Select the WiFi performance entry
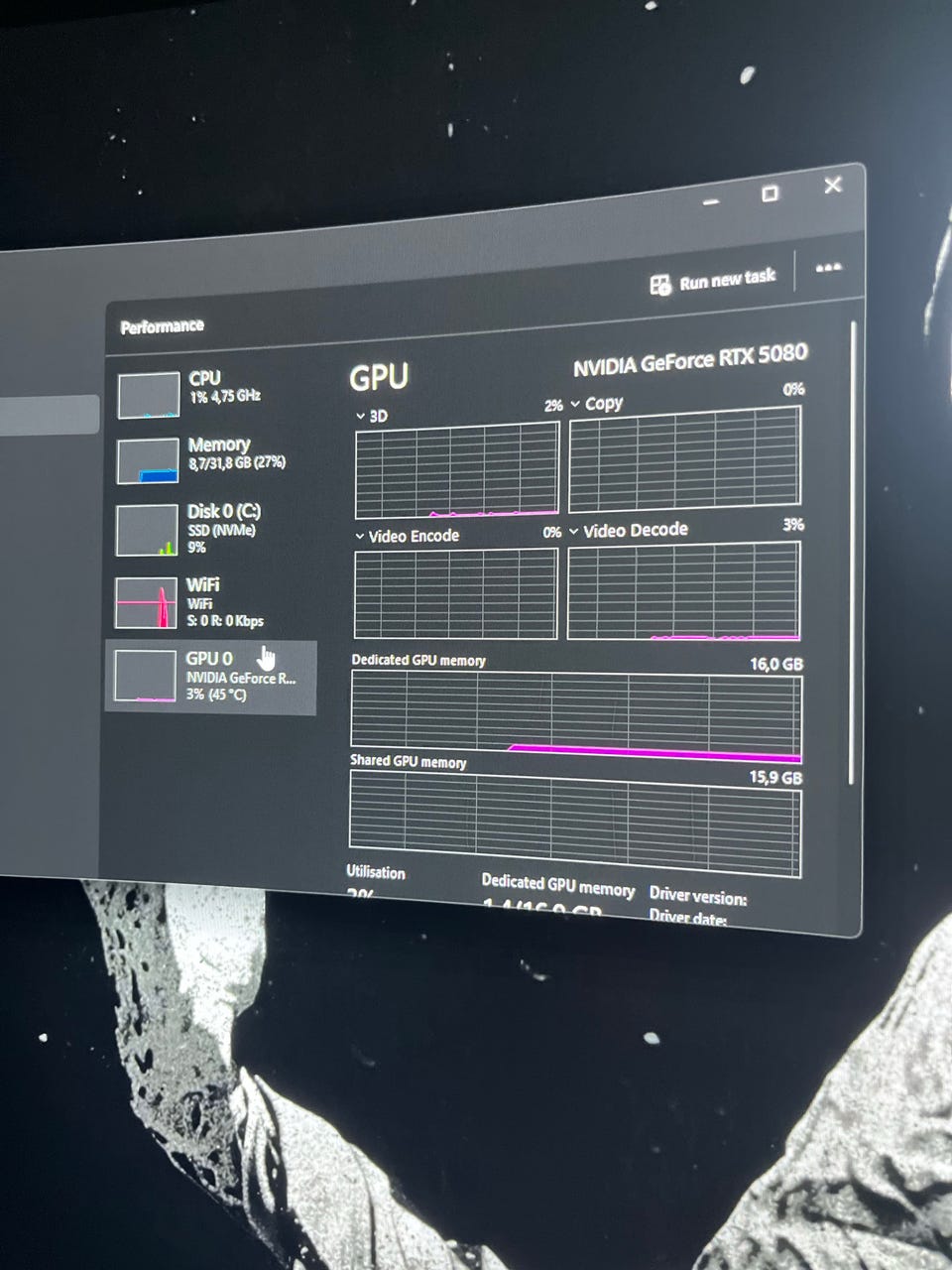Image resolution: width=952 pixels, height=1270 pixels. [211, 602]
